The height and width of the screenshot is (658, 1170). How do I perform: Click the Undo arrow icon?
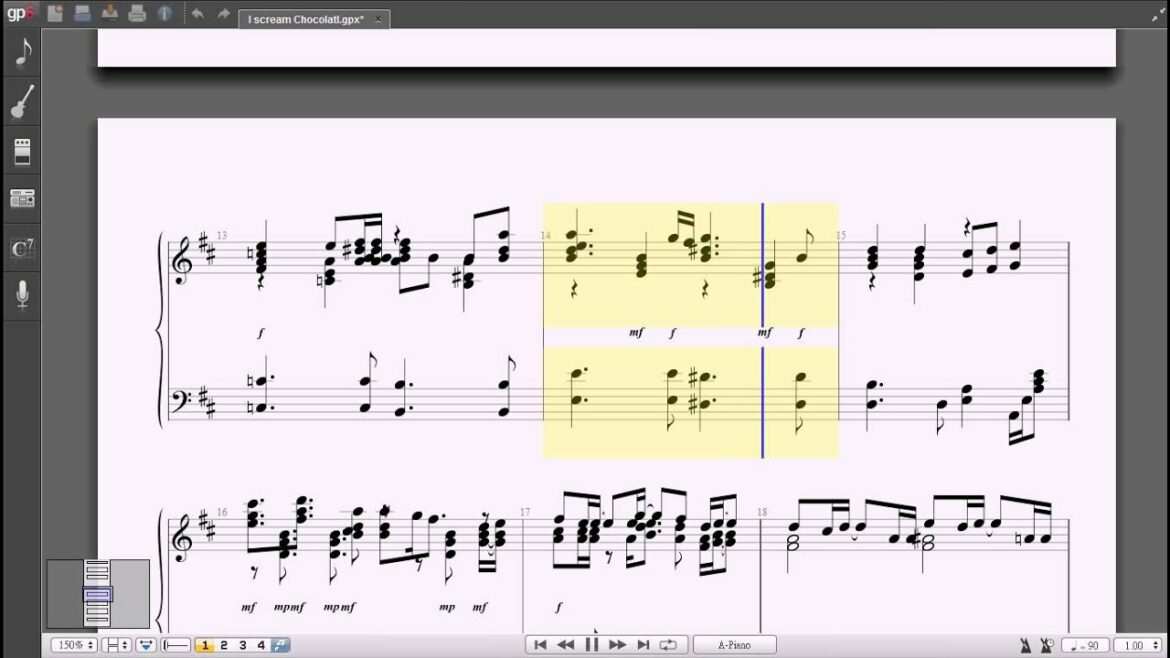(197, 14)
